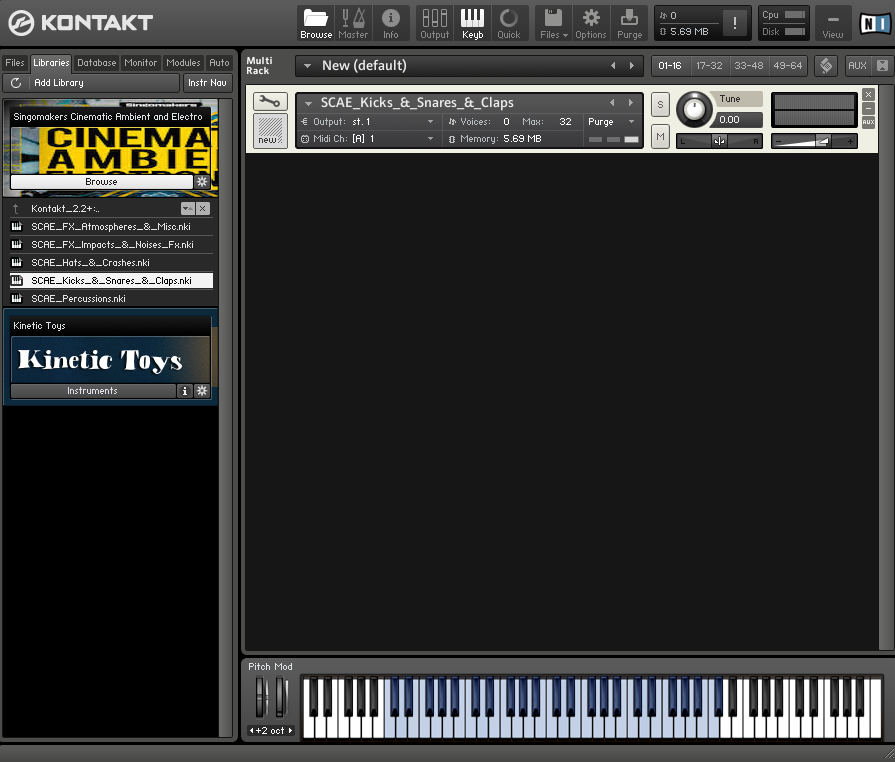Open the instrument Purge dropdown
Viewport: 895px width, 762px height.
click(611, 122)
